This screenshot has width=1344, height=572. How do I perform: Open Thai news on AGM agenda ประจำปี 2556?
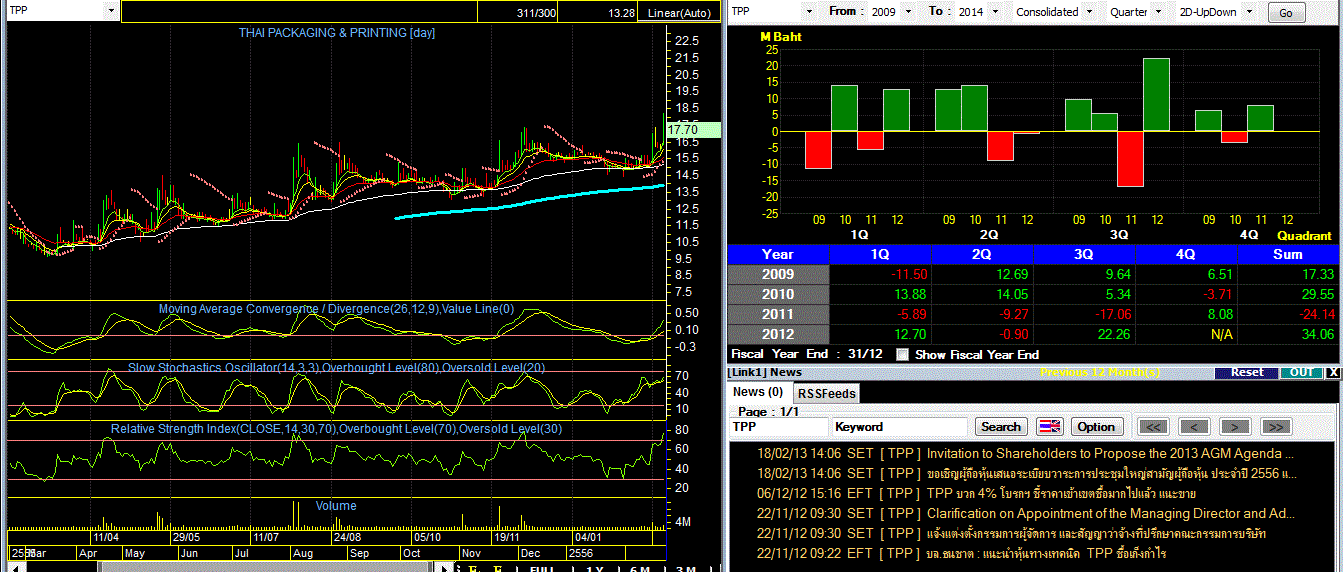pos(1112,473)
